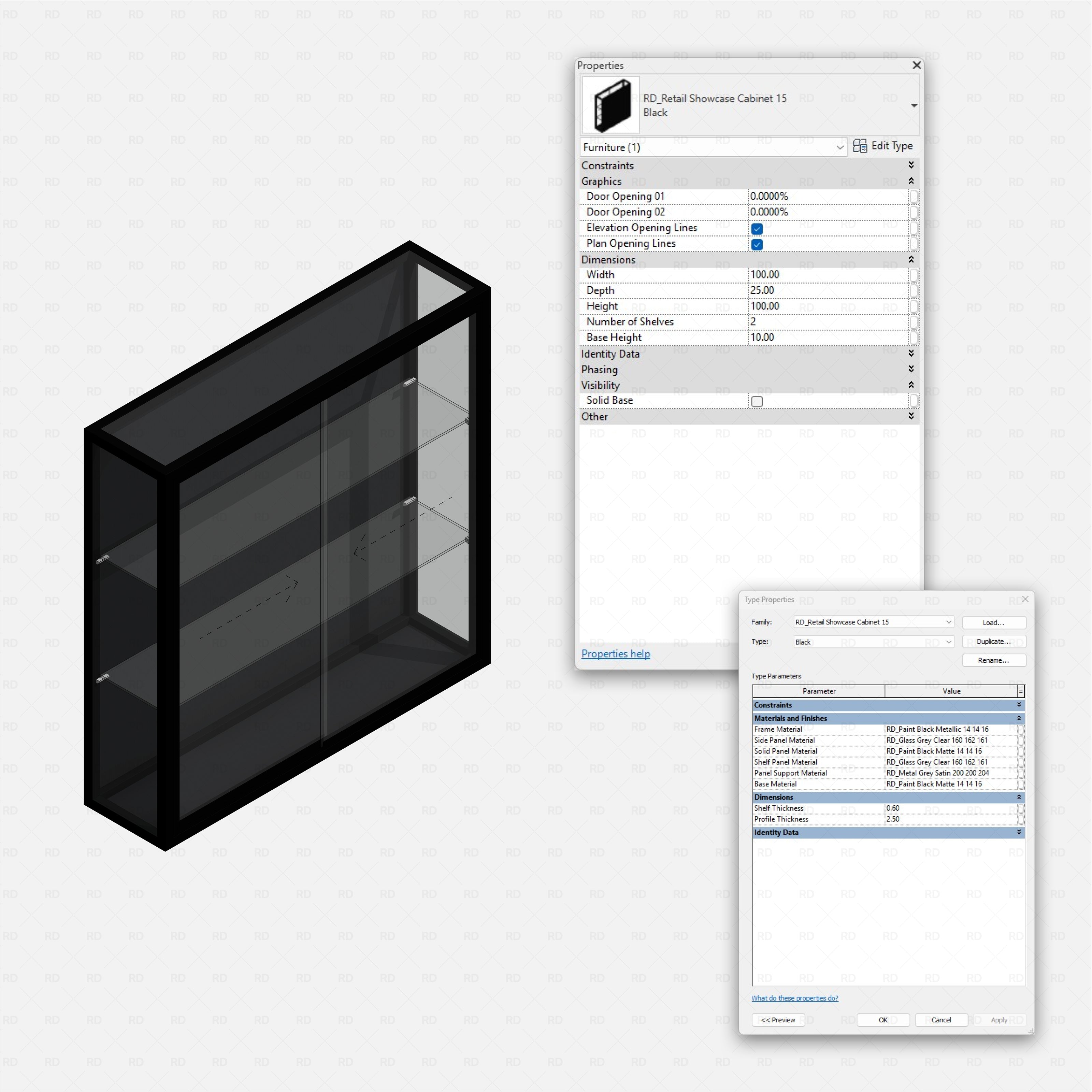
Task: Close the Type Properties dialog
Action: pos(1025,599)
